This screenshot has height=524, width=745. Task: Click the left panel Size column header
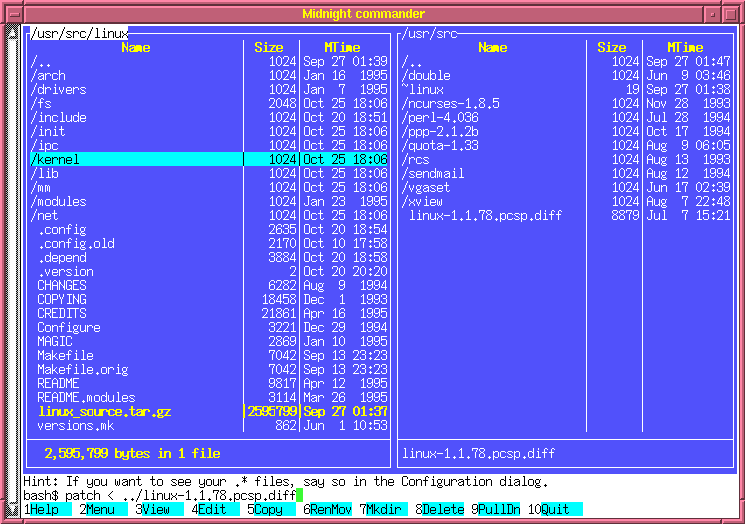coord(269,48)
